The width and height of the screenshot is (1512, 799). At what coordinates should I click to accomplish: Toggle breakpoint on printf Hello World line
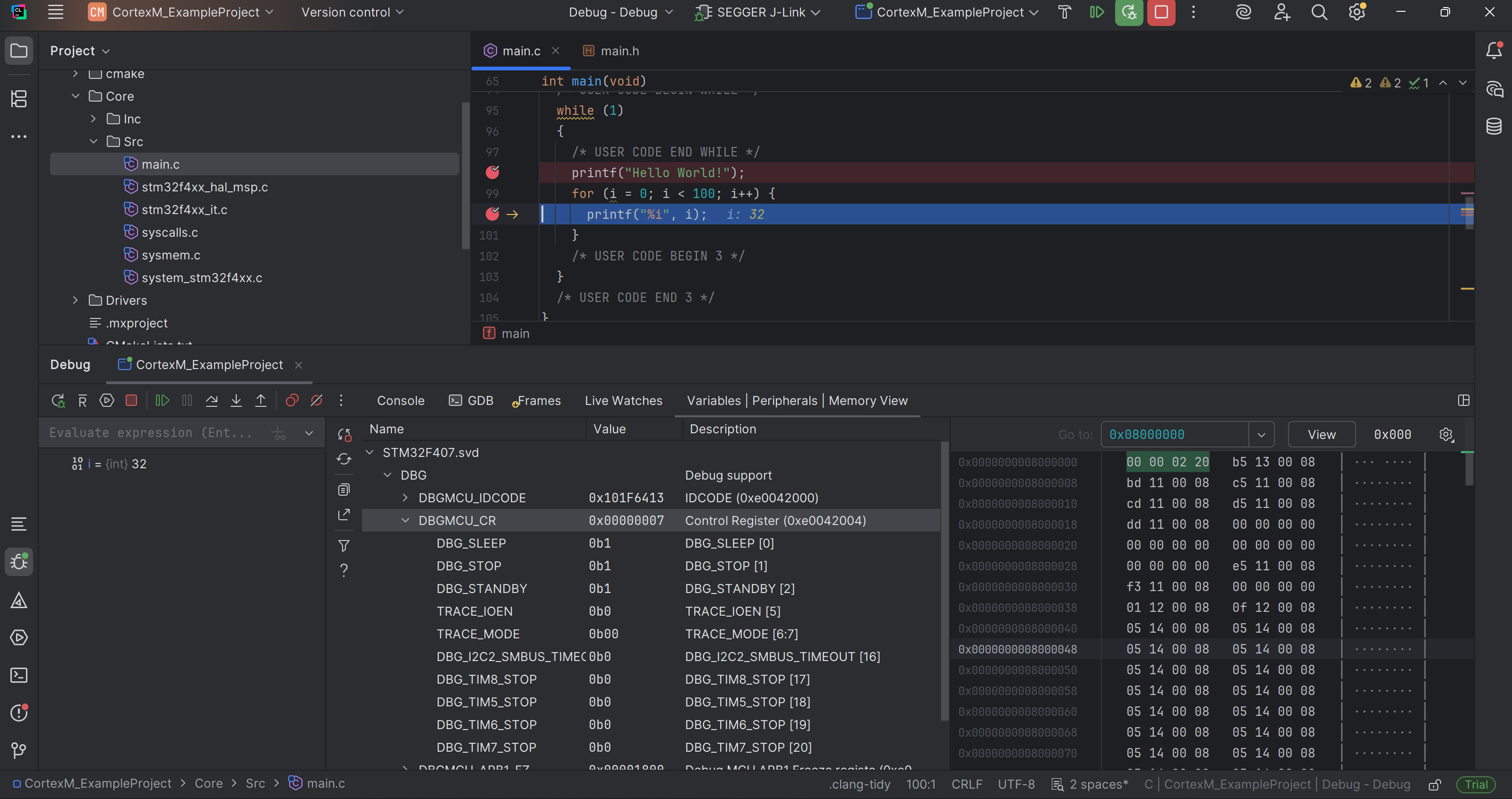click(x=492, y=172)
